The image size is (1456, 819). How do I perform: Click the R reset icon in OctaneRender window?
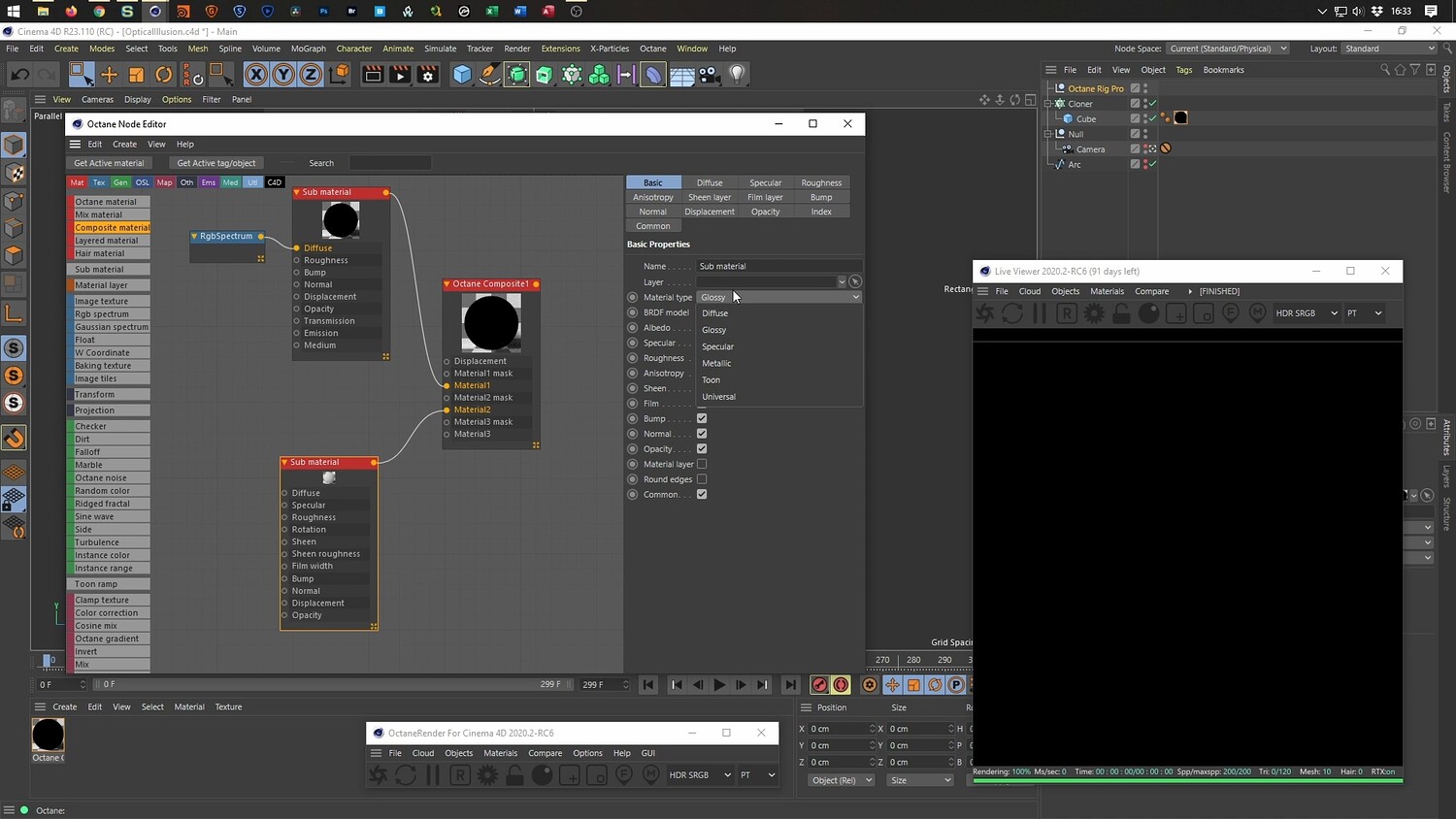coord(460,775)
